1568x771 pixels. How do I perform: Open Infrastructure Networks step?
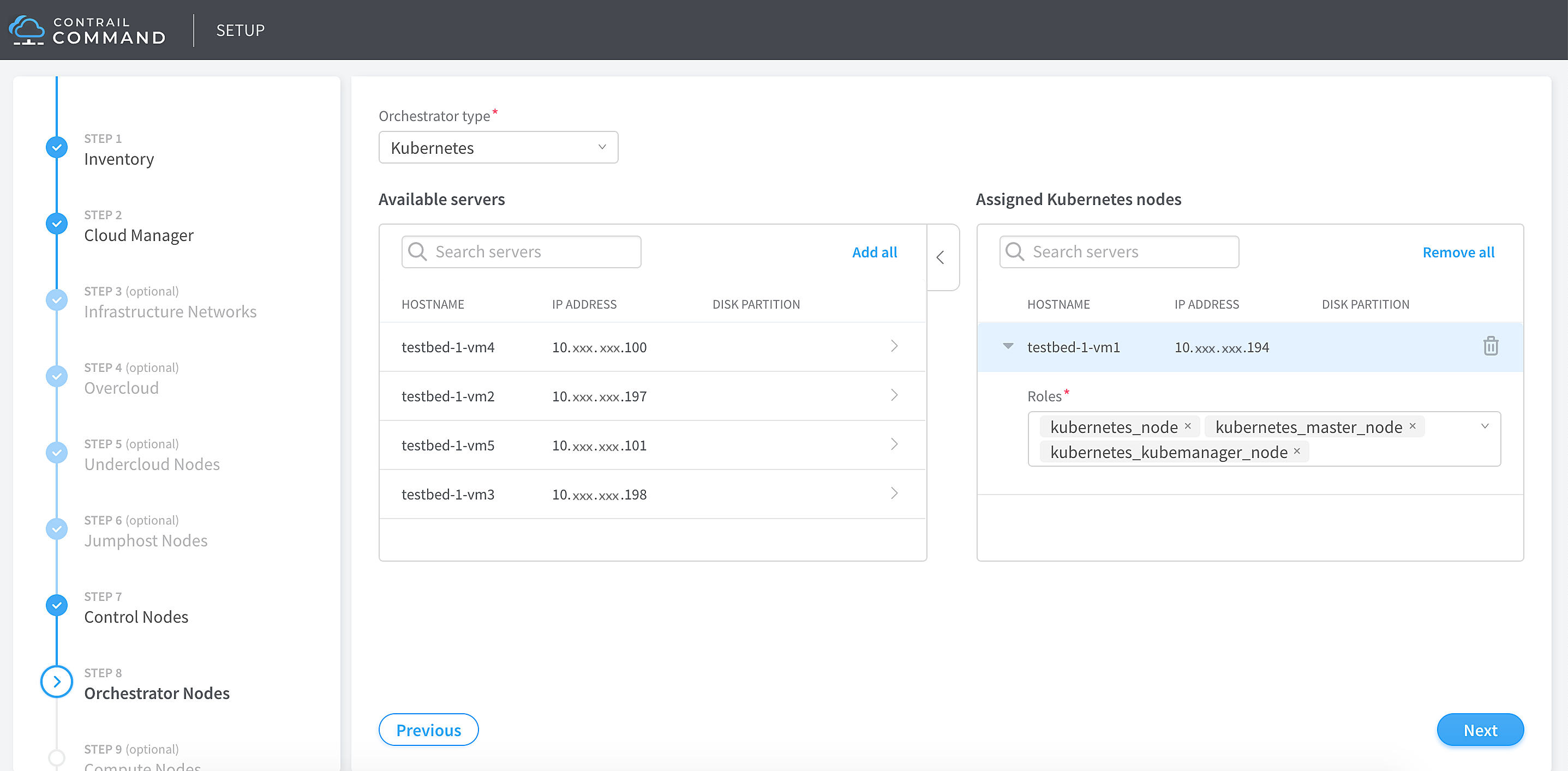click(x=170, y=311)
